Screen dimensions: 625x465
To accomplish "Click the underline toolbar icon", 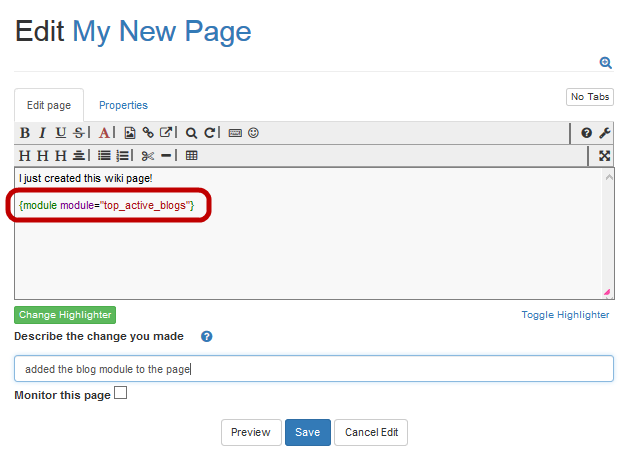I will (x=60, y=132).
